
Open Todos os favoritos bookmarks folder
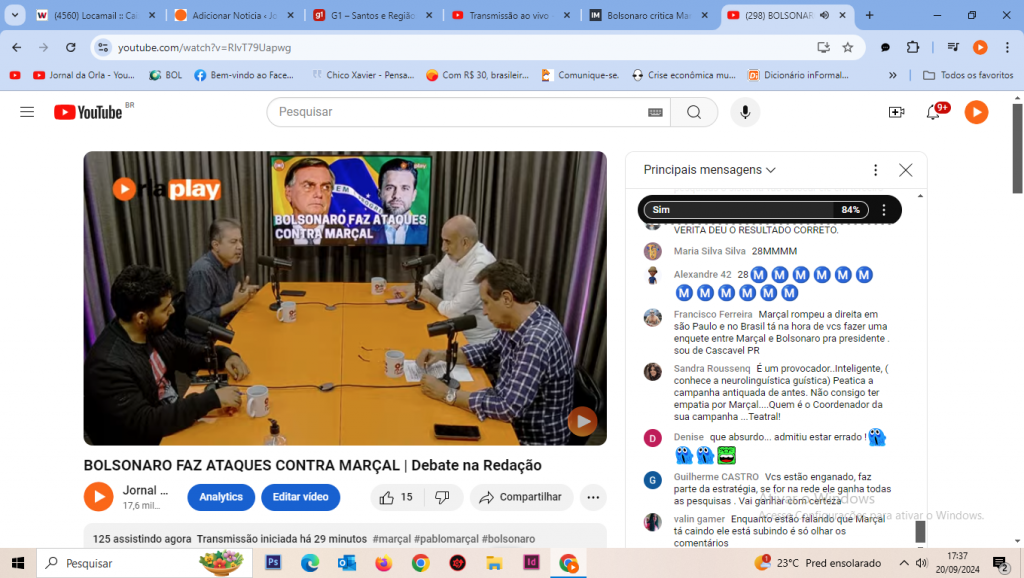point(968,75)
